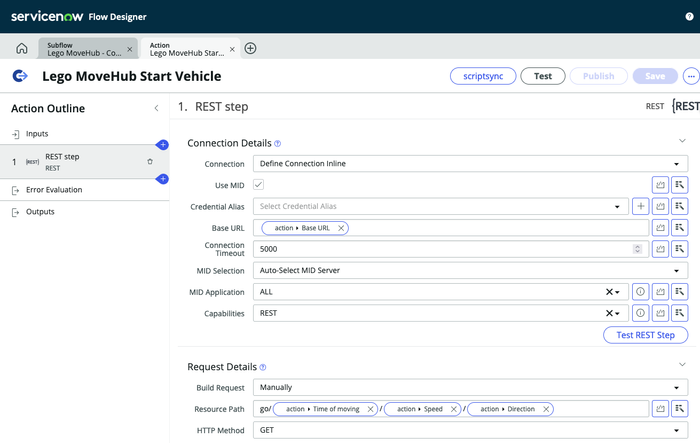Click the action Base URL data pill

tap(305, 228)
